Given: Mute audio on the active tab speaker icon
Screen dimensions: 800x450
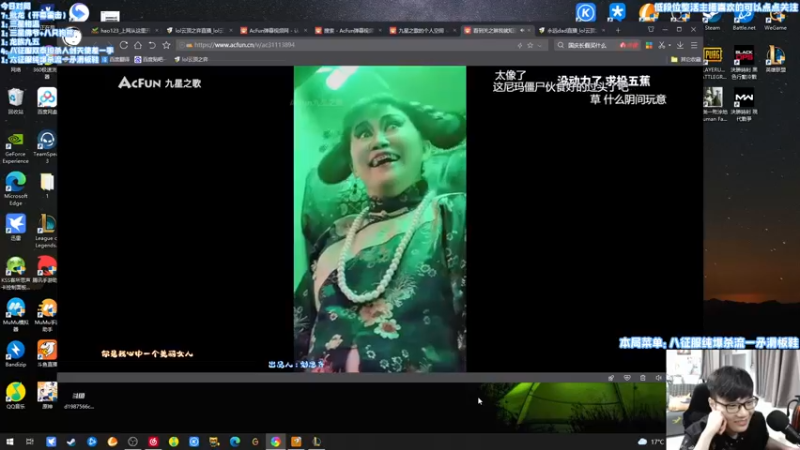Looking at the screenshot, I should pyautogui.click(x=521, y=31).
